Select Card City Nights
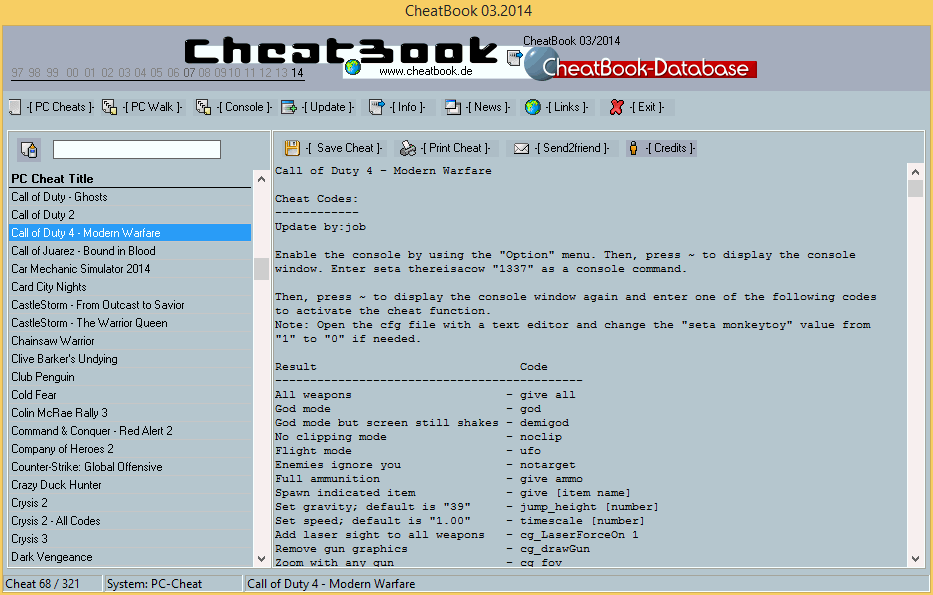The image size is (933, 595). (x=131, y=287)
